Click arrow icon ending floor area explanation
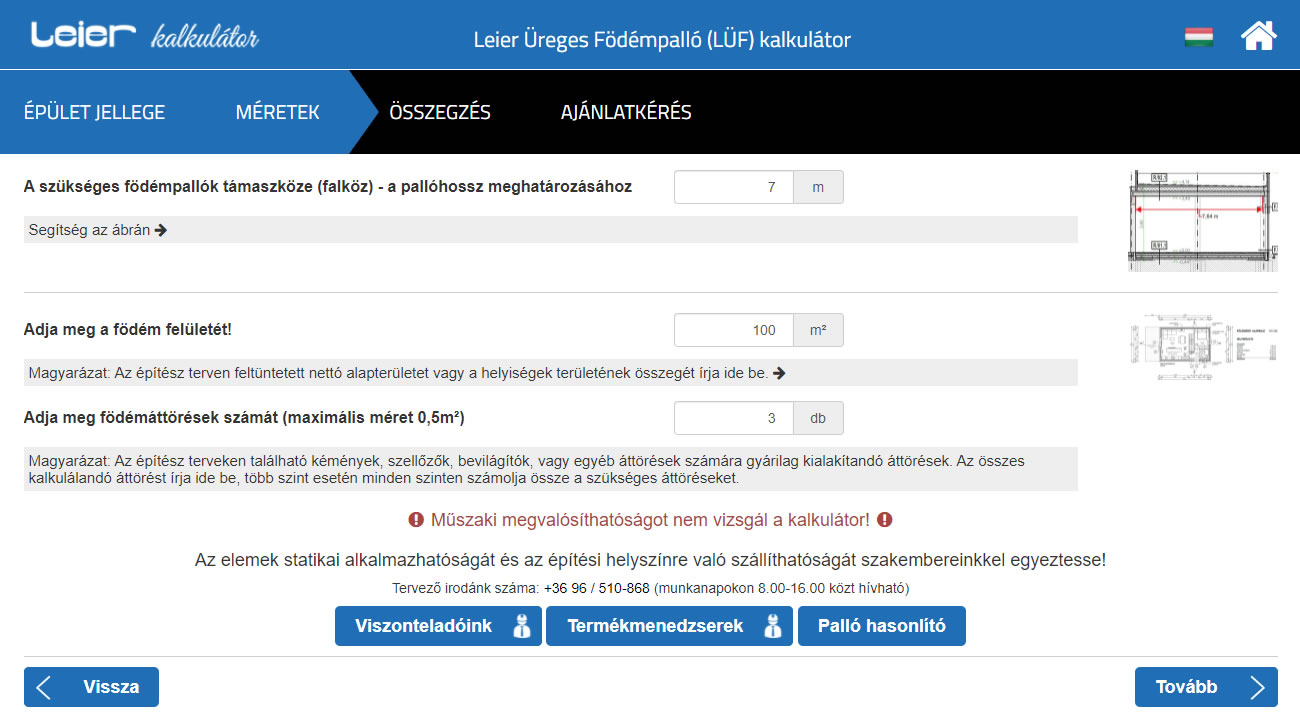The height and width of the screenshot is (721, 1300). click(x=780, y=373)
